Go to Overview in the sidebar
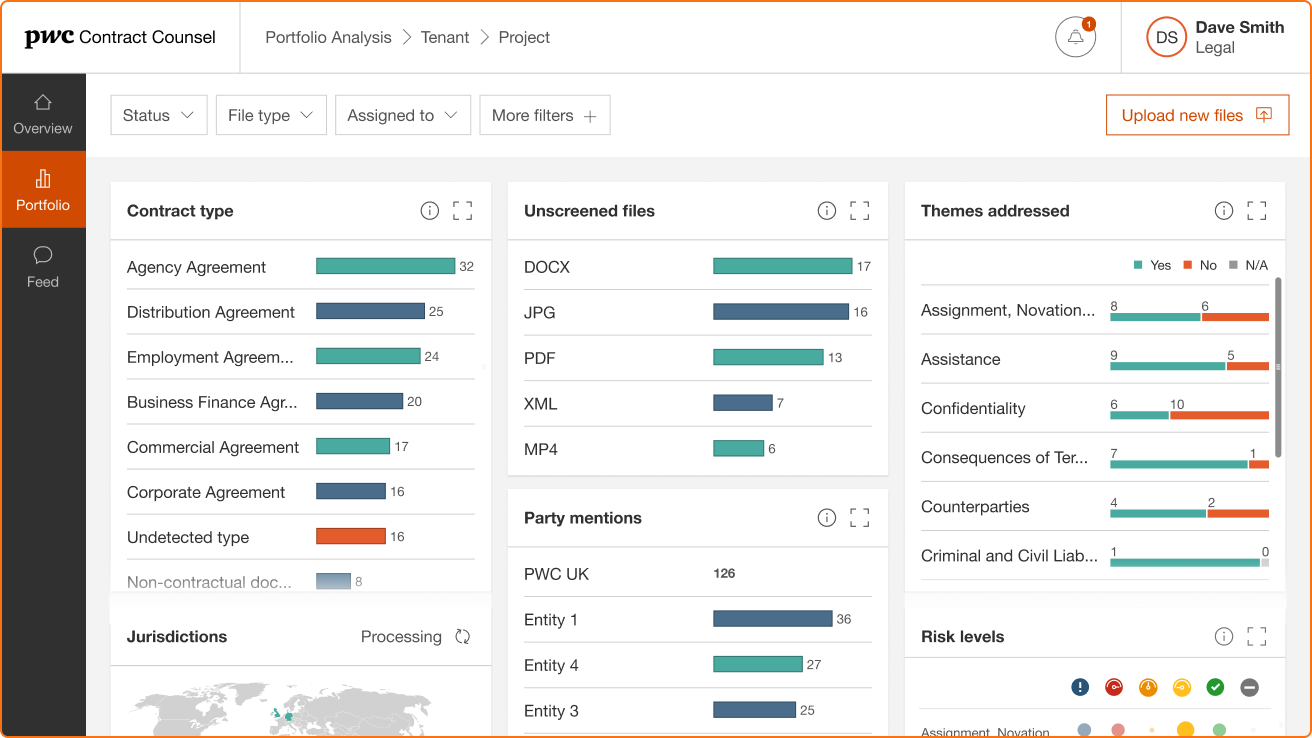The height and width of the screenshot is (738, 1312). tap(43, 114)
